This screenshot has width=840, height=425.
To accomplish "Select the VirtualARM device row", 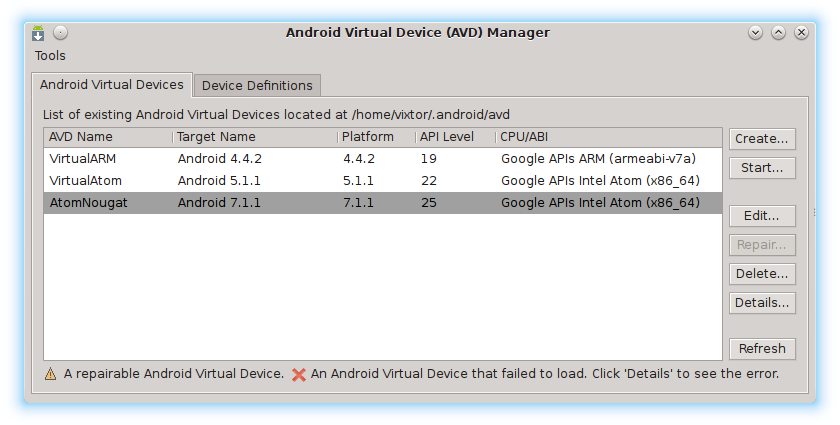I will [x=383, y=159].
